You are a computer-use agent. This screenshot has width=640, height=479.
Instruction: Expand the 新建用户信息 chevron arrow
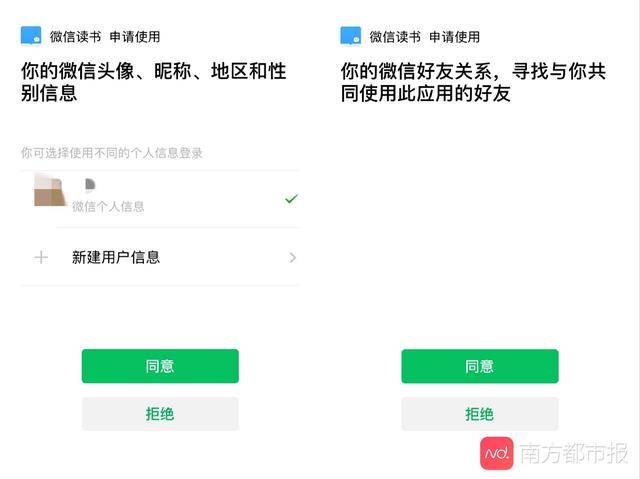(292, 257)
